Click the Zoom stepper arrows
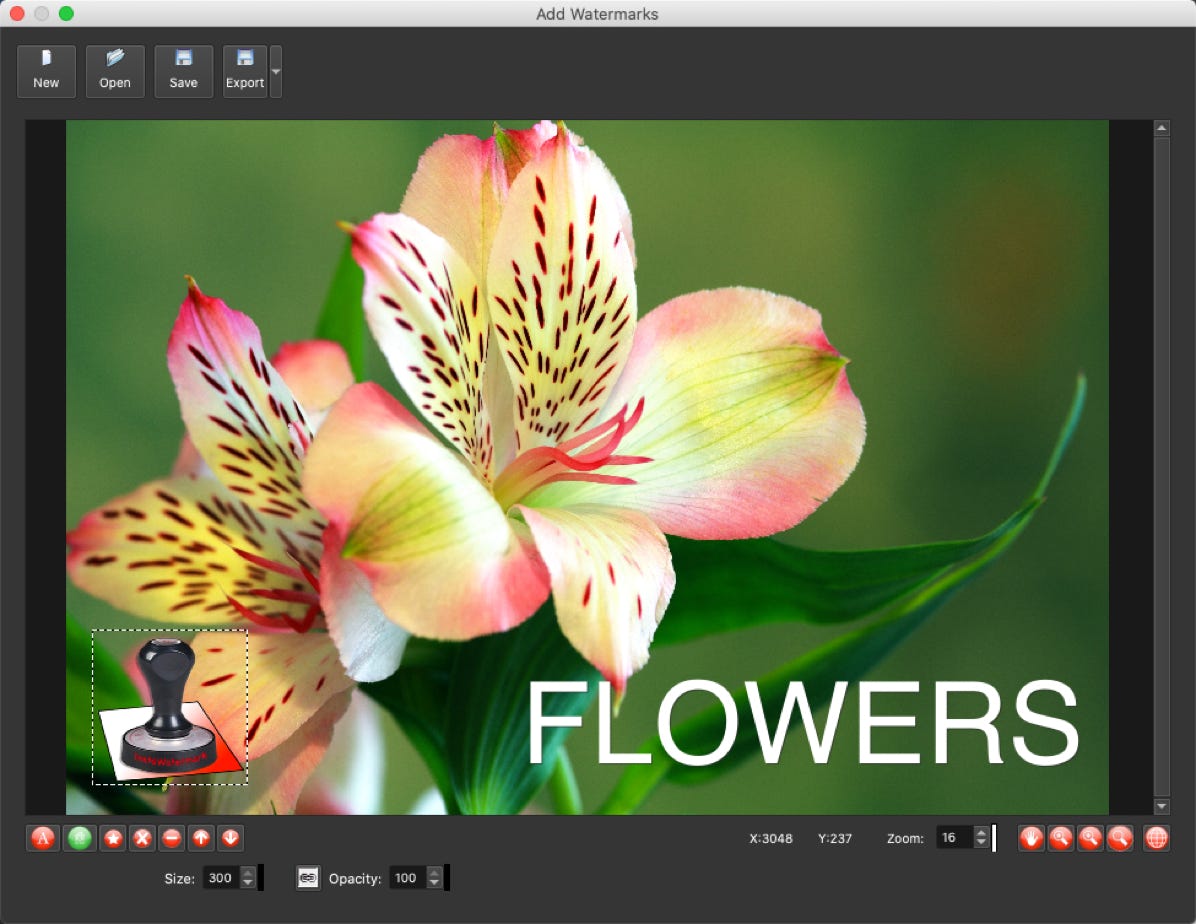The width and height of the screenshot is (1196, 924). coord(981,838)
